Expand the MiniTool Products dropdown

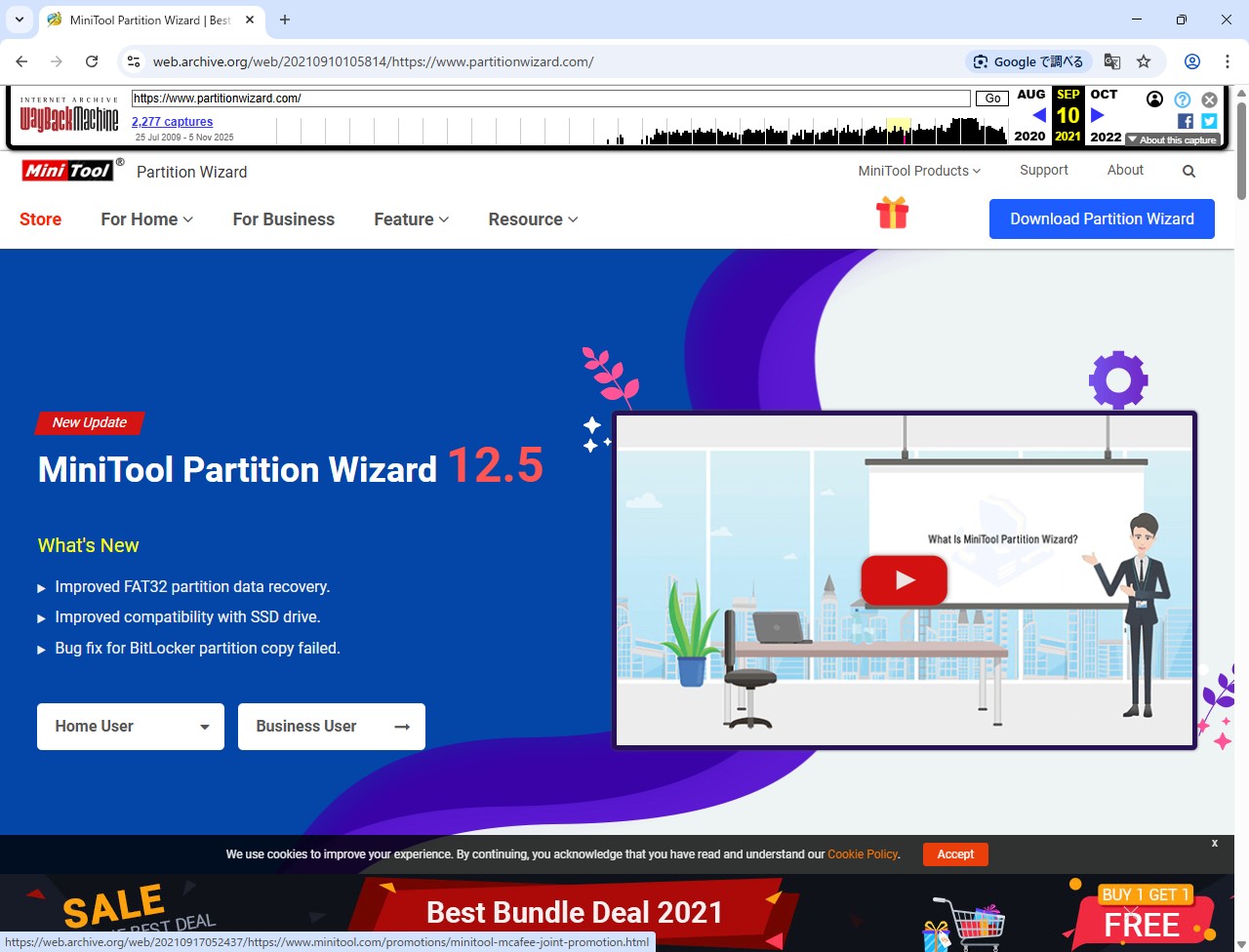point(919,171)
